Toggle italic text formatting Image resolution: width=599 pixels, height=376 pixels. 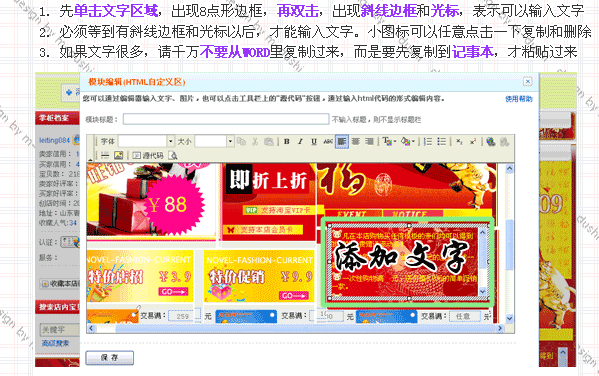[x=300, y=142]
